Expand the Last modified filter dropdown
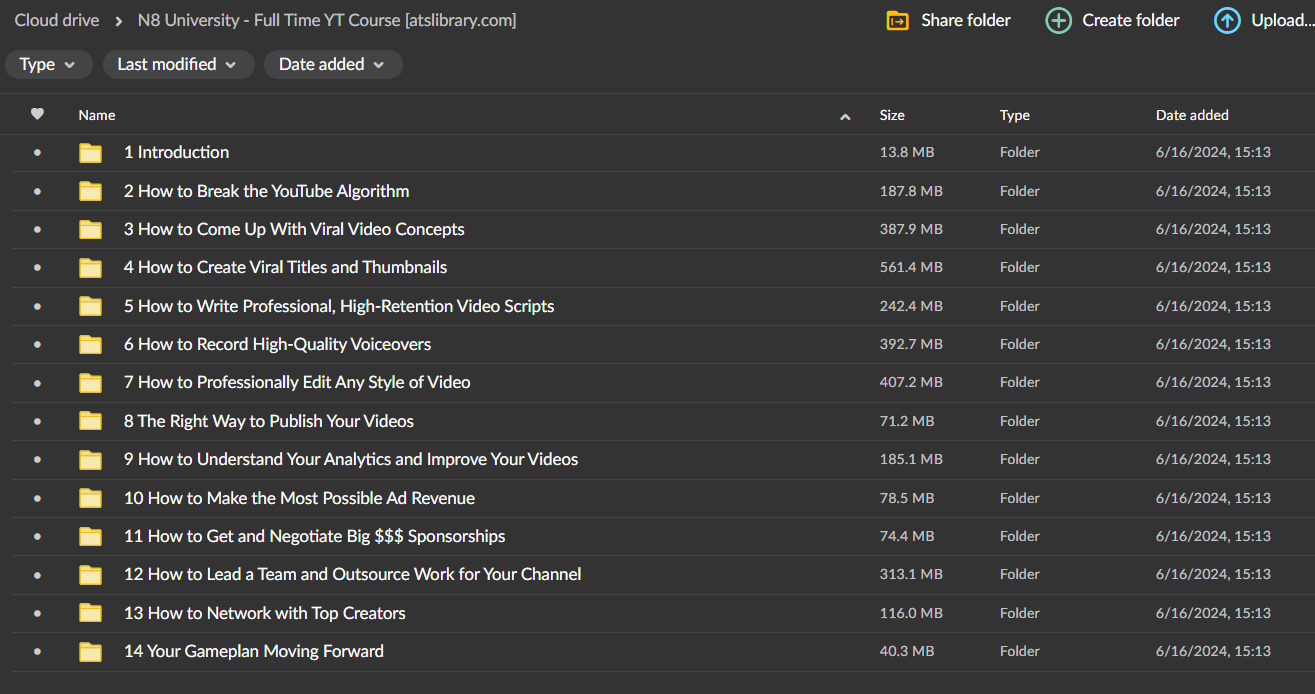The width and height of the screenshot is (1315, 694). (177, 64)
